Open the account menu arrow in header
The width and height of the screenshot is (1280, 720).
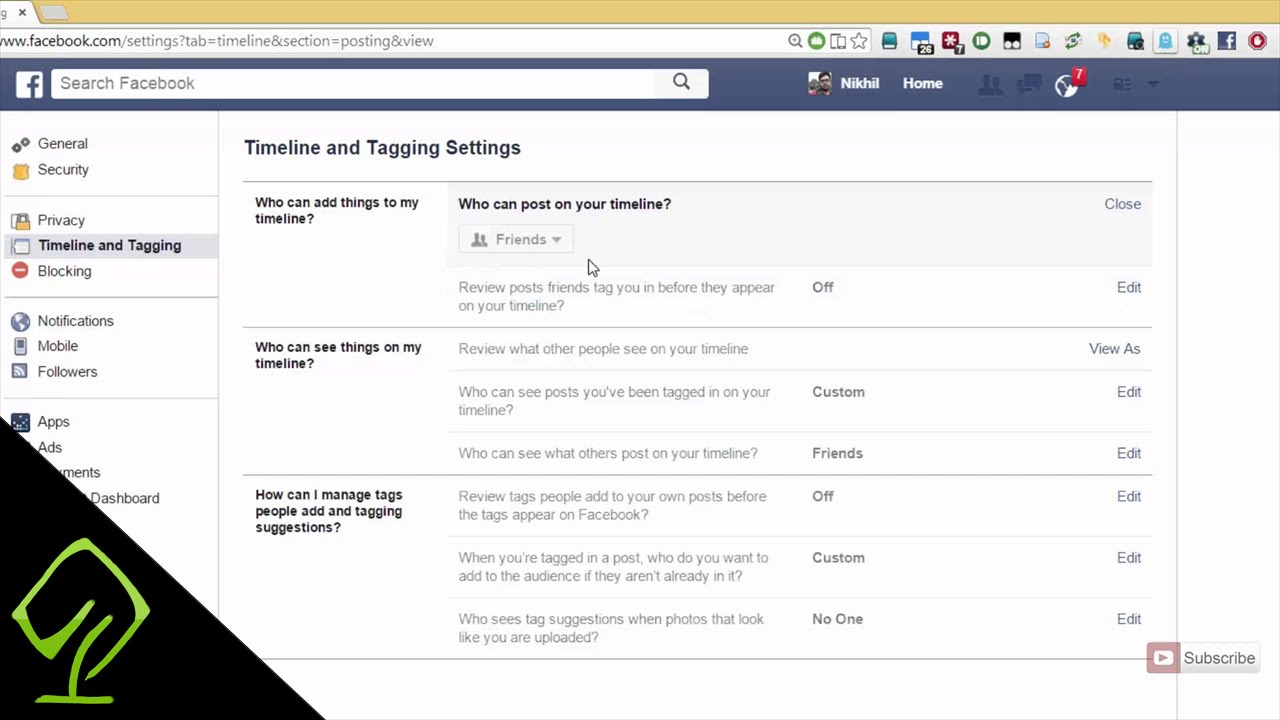point(1153,85)
